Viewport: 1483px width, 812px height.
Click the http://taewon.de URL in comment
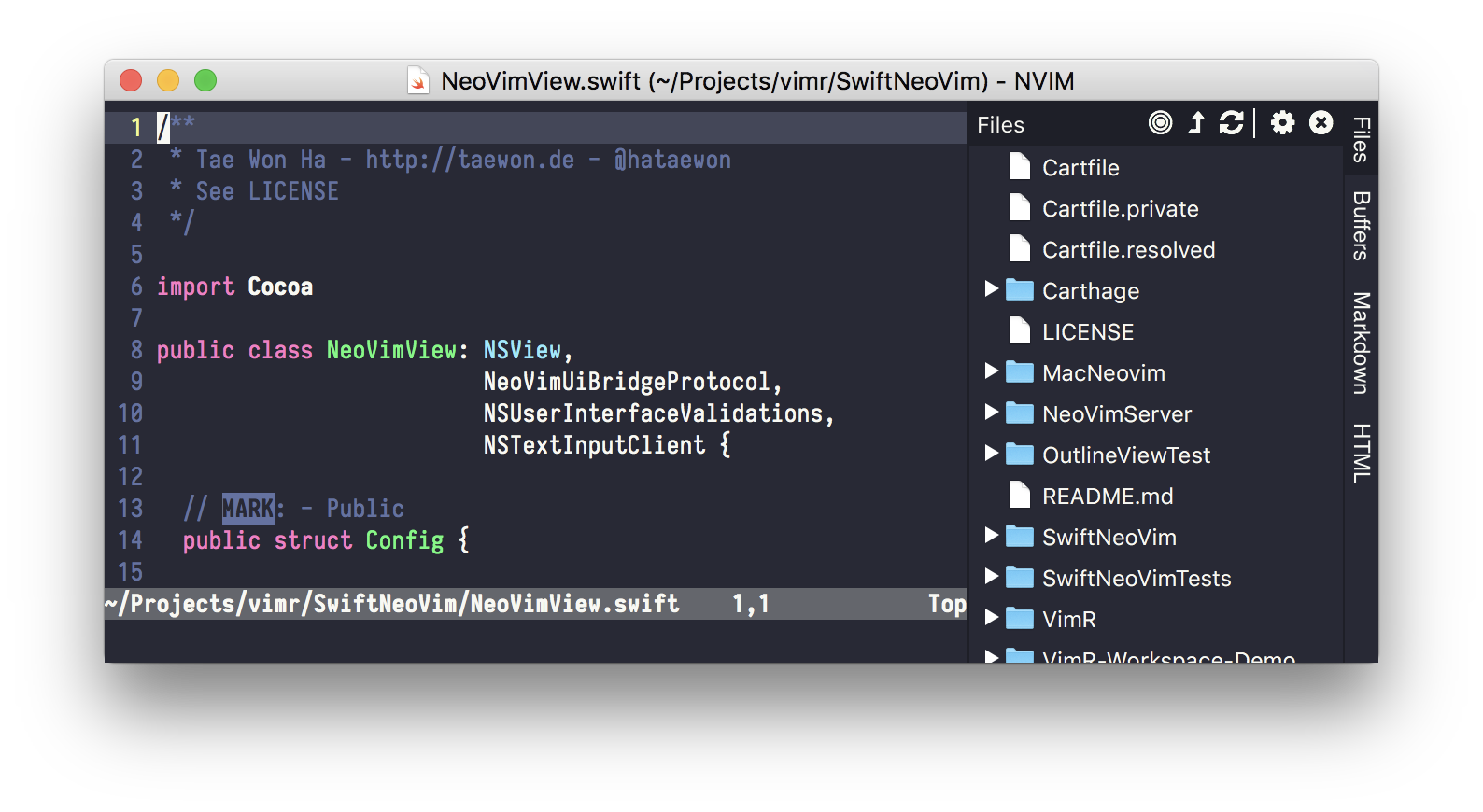470,160
